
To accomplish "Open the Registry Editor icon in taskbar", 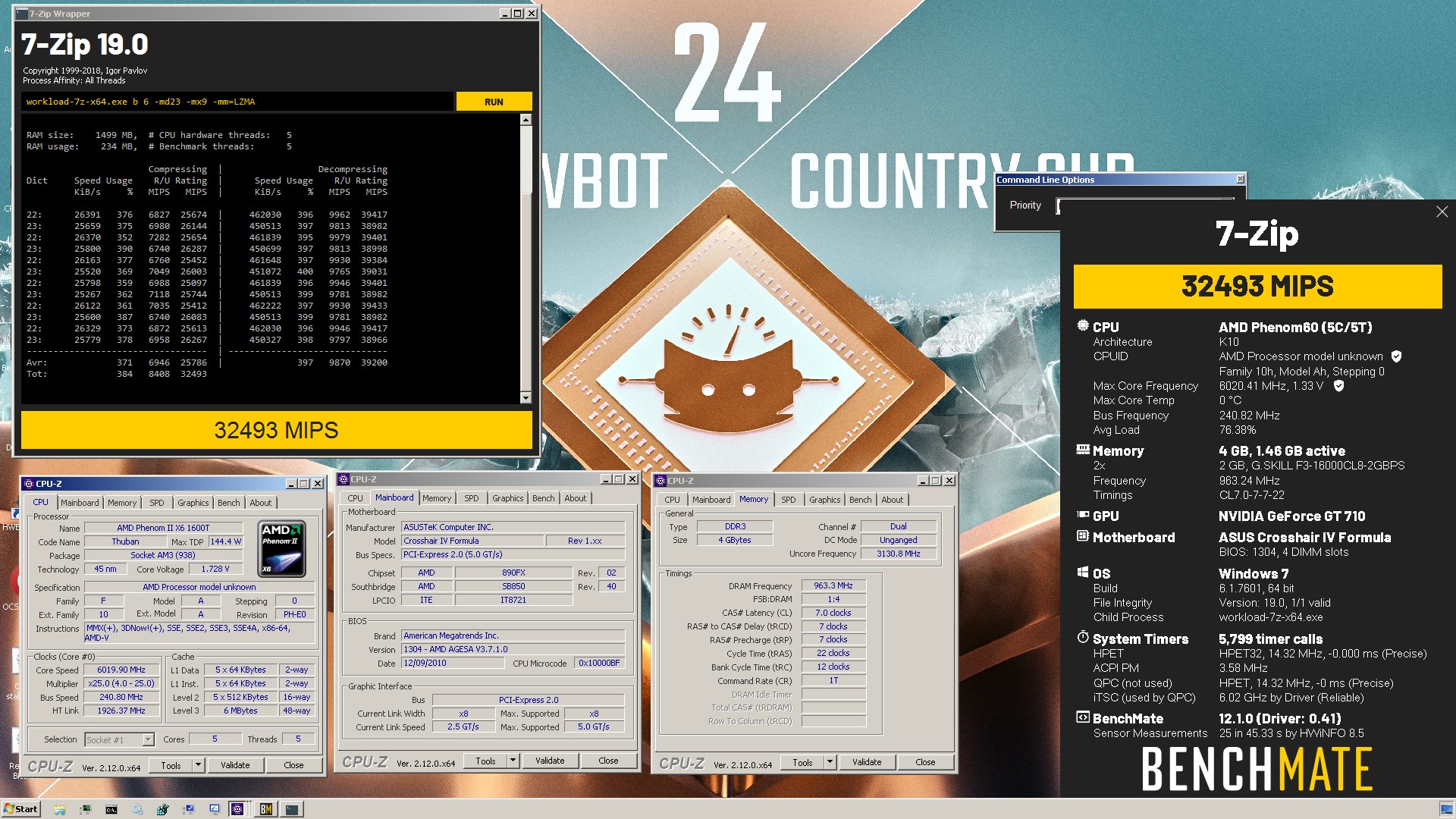I will (163, 809).
